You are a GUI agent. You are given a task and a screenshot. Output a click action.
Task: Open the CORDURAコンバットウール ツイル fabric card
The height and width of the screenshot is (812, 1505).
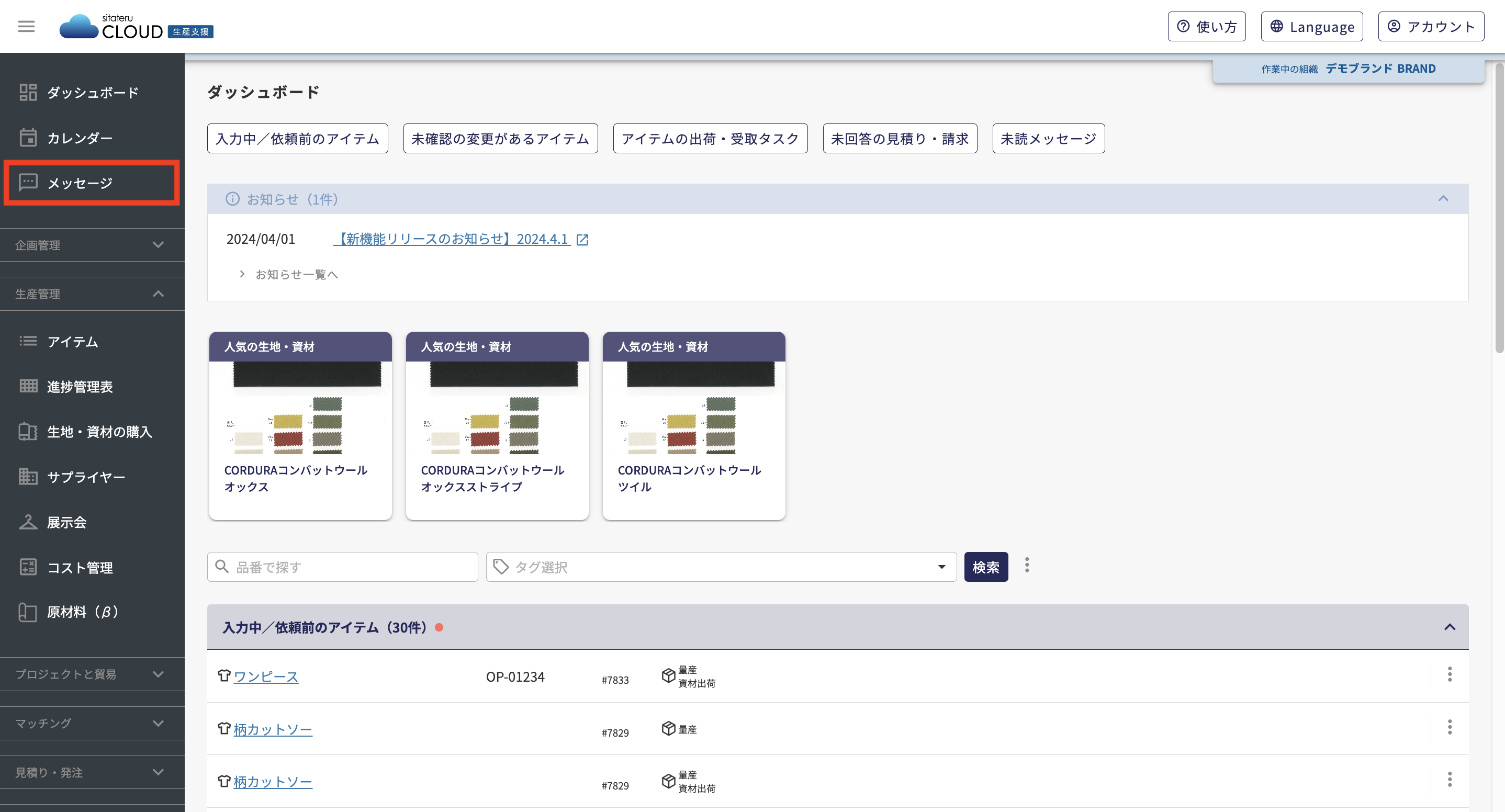[x=694, y=426]
